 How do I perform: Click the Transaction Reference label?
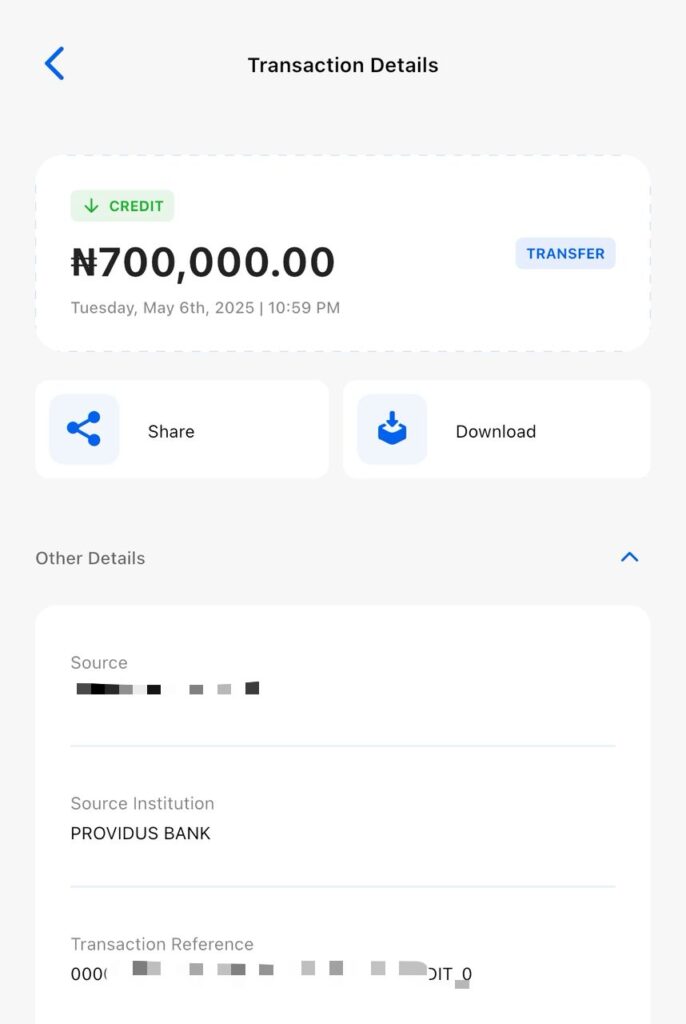[x=162, y=944]
